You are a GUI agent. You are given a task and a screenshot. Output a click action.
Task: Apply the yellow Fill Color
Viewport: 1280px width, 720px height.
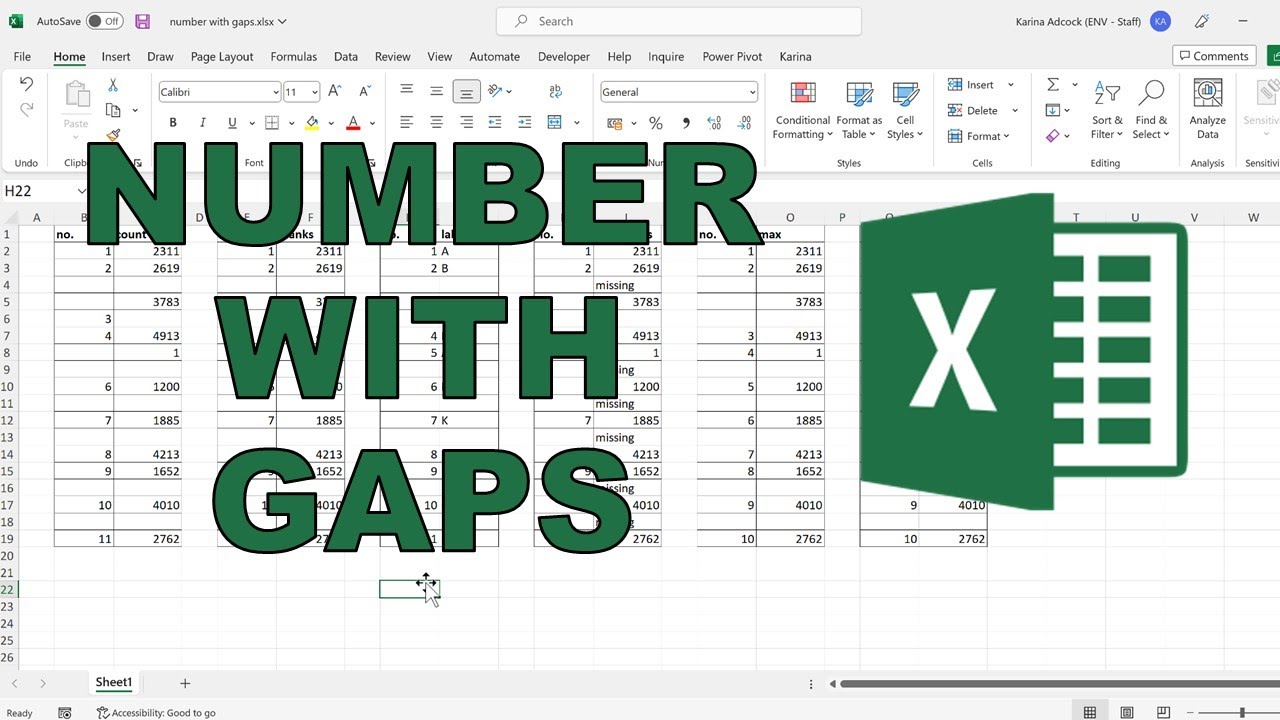(312, 123)
